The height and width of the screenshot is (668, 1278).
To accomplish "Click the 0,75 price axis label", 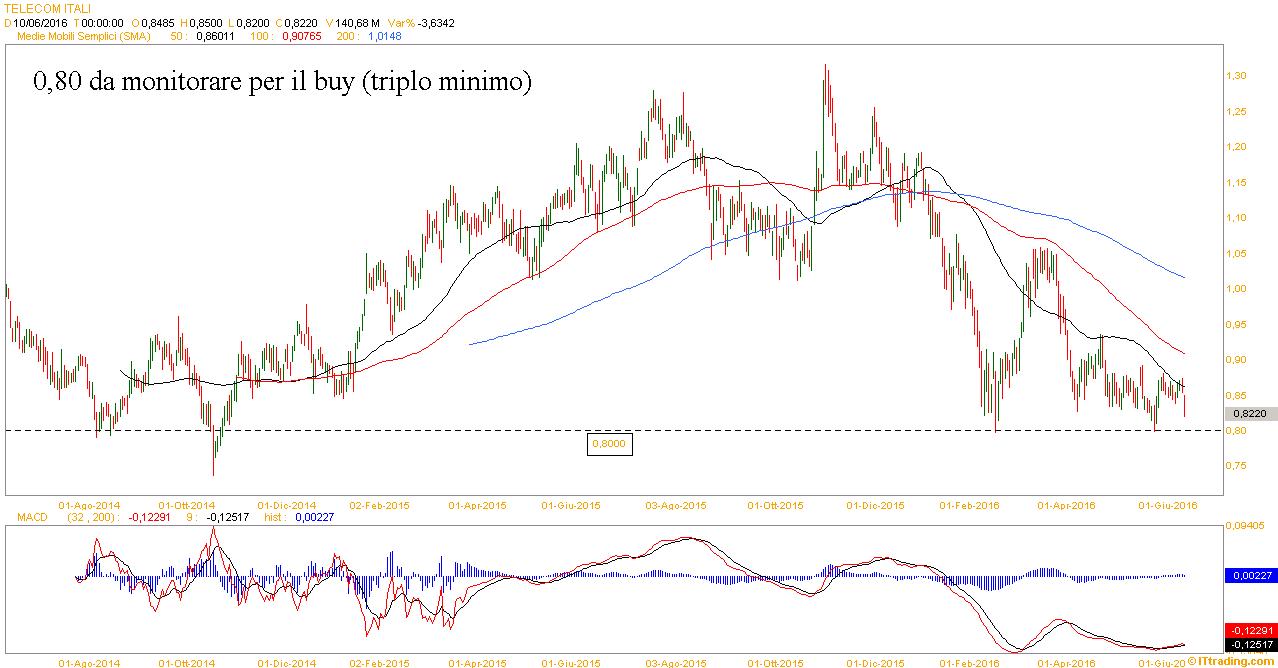I will click(1237, 466).
